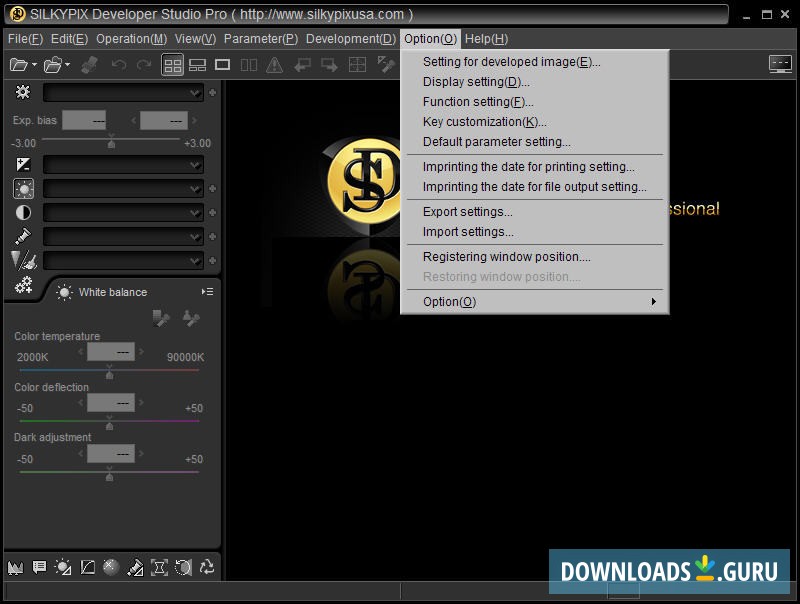Open the histogram icon in bottom bar
The image size is (800, 604).
coord(15,567)
